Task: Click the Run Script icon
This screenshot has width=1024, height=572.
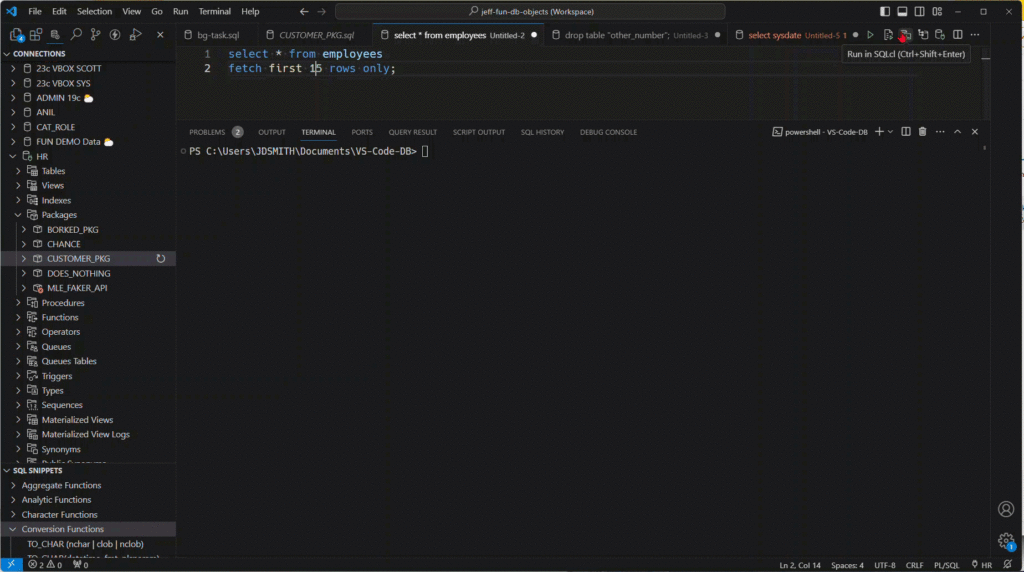Action: 888,35
